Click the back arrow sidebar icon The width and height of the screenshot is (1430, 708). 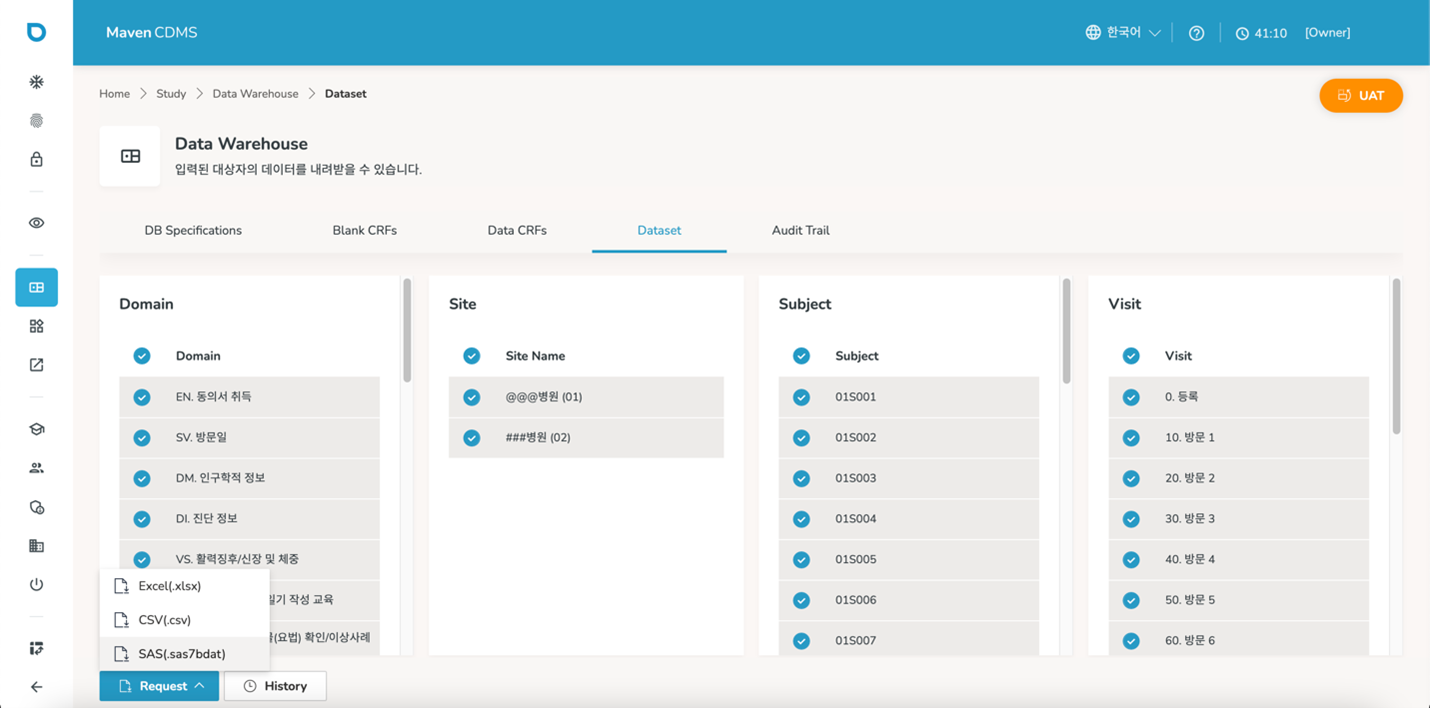[x=36, y=687]
